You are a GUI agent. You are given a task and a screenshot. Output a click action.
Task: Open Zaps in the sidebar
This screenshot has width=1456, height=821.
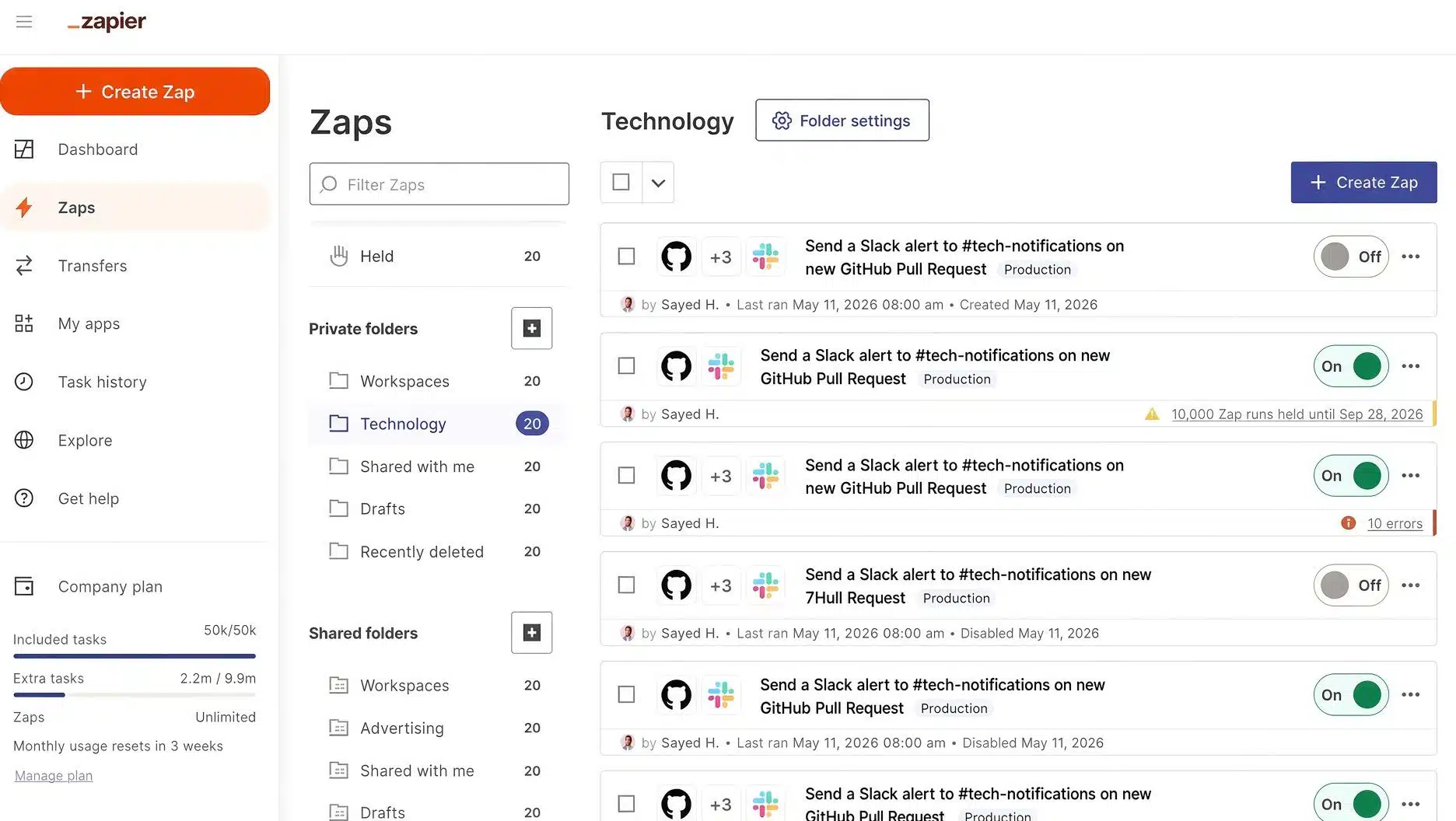tap(135, 208)
